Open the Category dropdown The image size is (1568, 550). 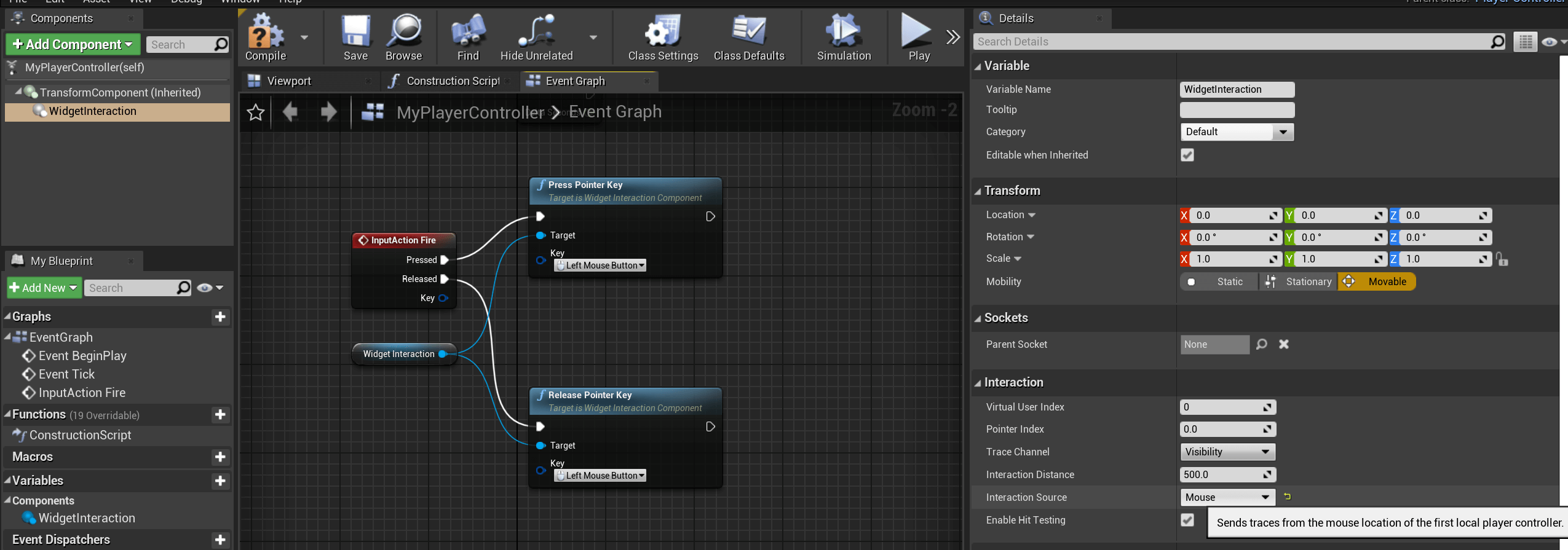coord(1237,132)
